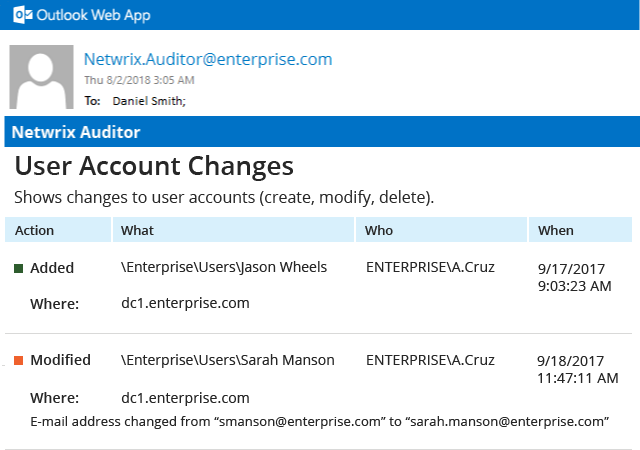Click the User Account Changes heading
Screen dimensions: 640x450
pos(154,166)
